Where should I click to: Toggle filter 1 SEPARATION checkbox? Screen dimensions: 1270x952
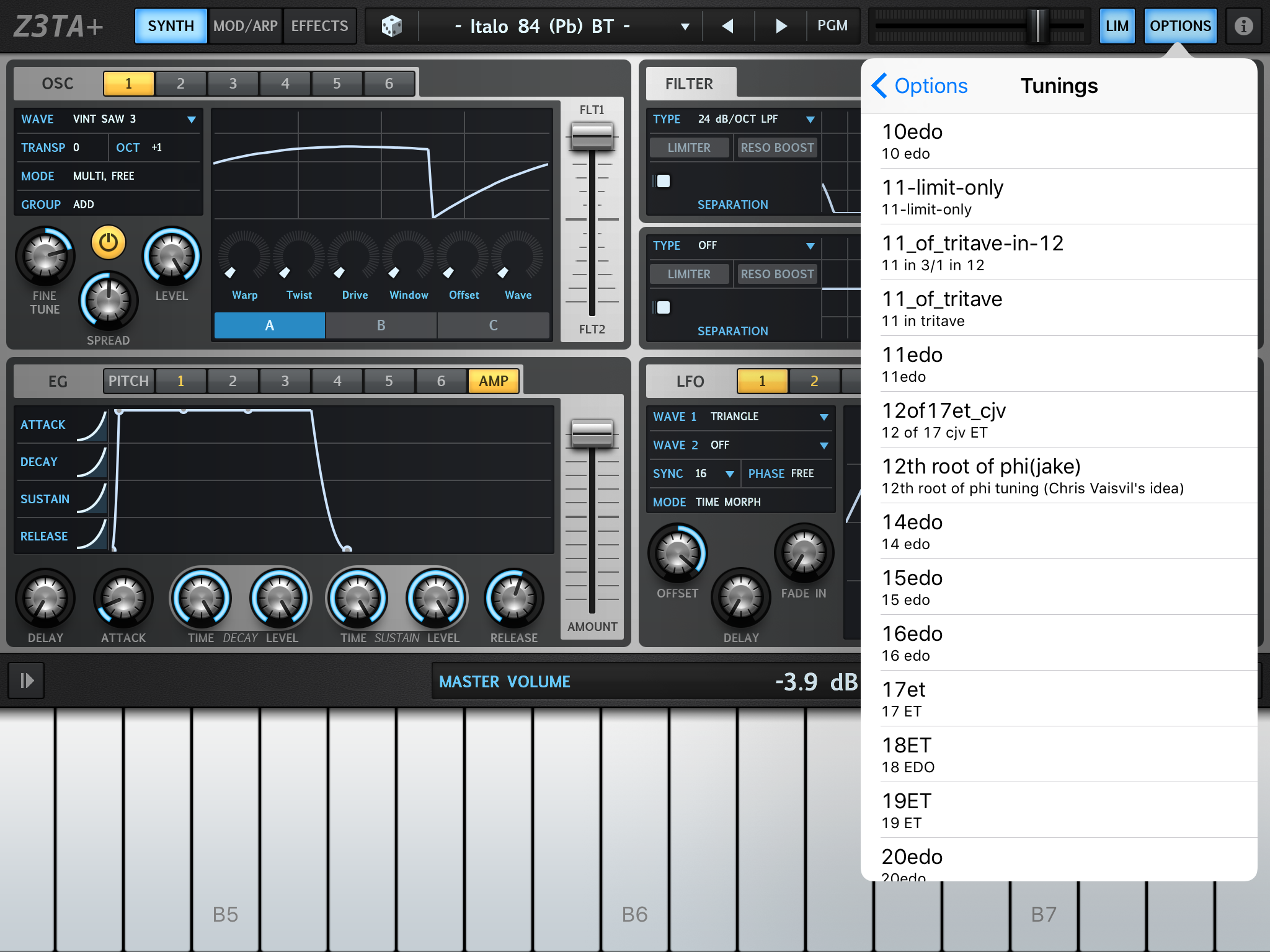663,181
